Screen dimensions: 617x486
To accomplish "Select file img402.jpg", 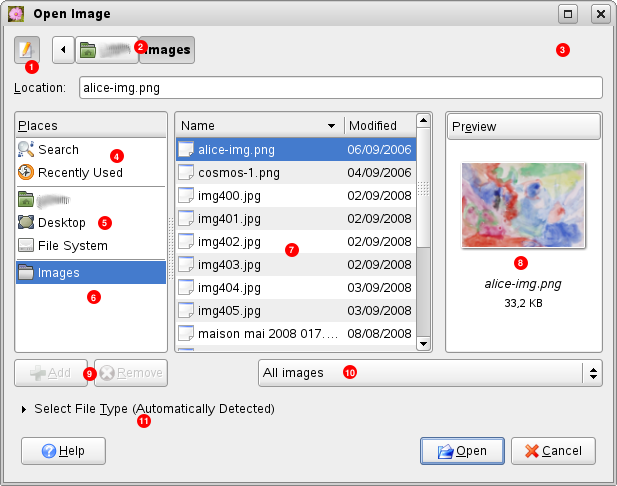I will tap(296, 242).
